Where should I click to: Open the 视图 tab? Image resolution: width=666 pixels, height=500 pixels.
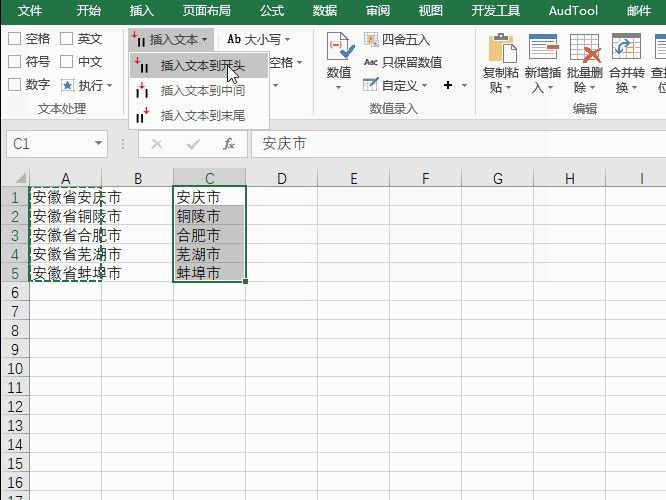(430, 10)
